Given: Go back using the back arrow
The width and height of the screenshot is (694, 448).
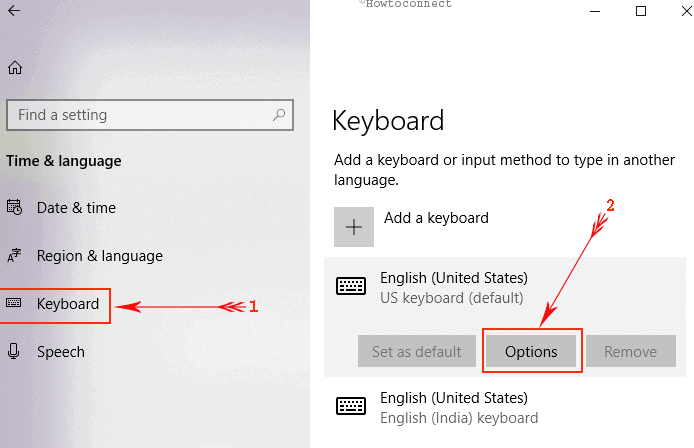Looking at the screenshot, I should (14, 10).
